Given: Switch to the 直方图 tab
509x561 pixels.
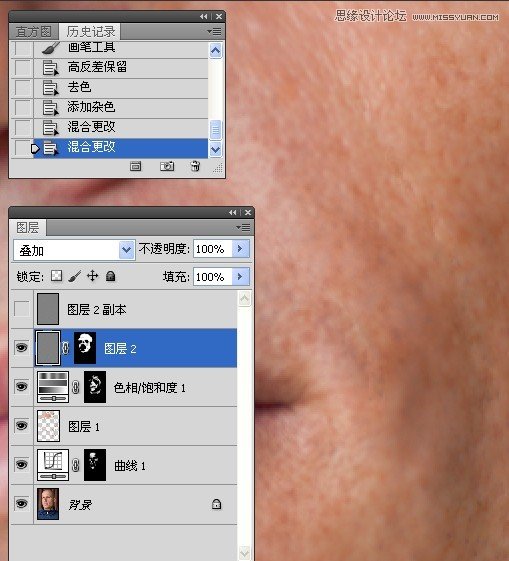Looking at the screenshot, I should 33,32.
